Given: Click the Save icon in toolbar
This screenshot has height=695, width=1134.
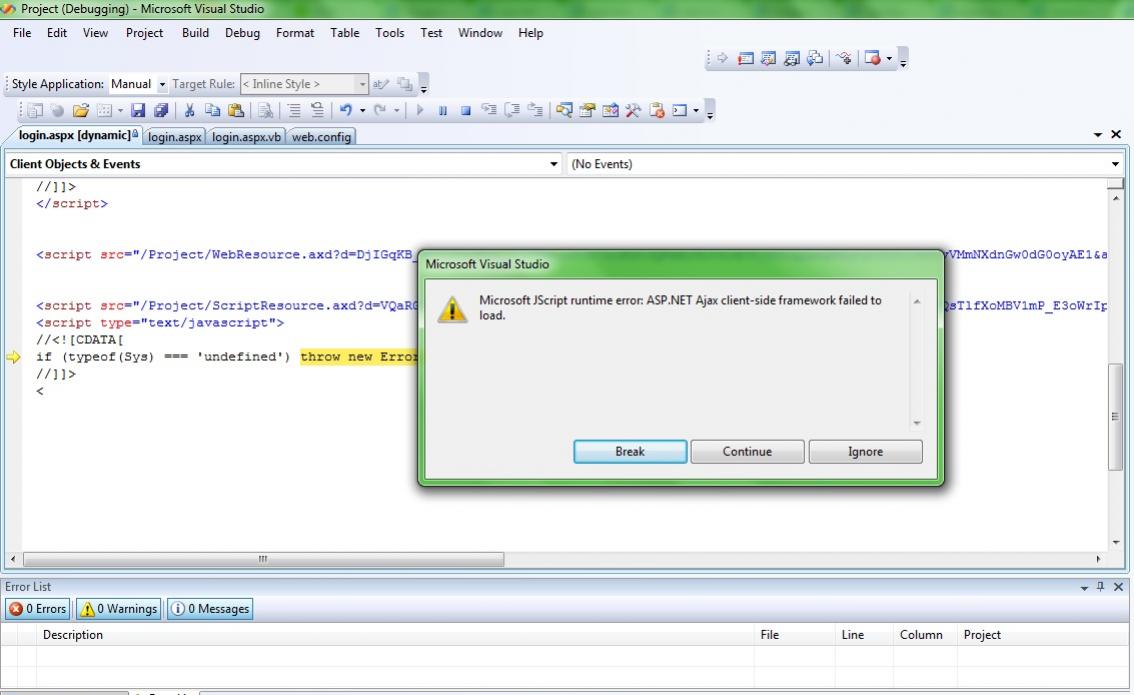Looking at the screenshot, I should 137,111.
